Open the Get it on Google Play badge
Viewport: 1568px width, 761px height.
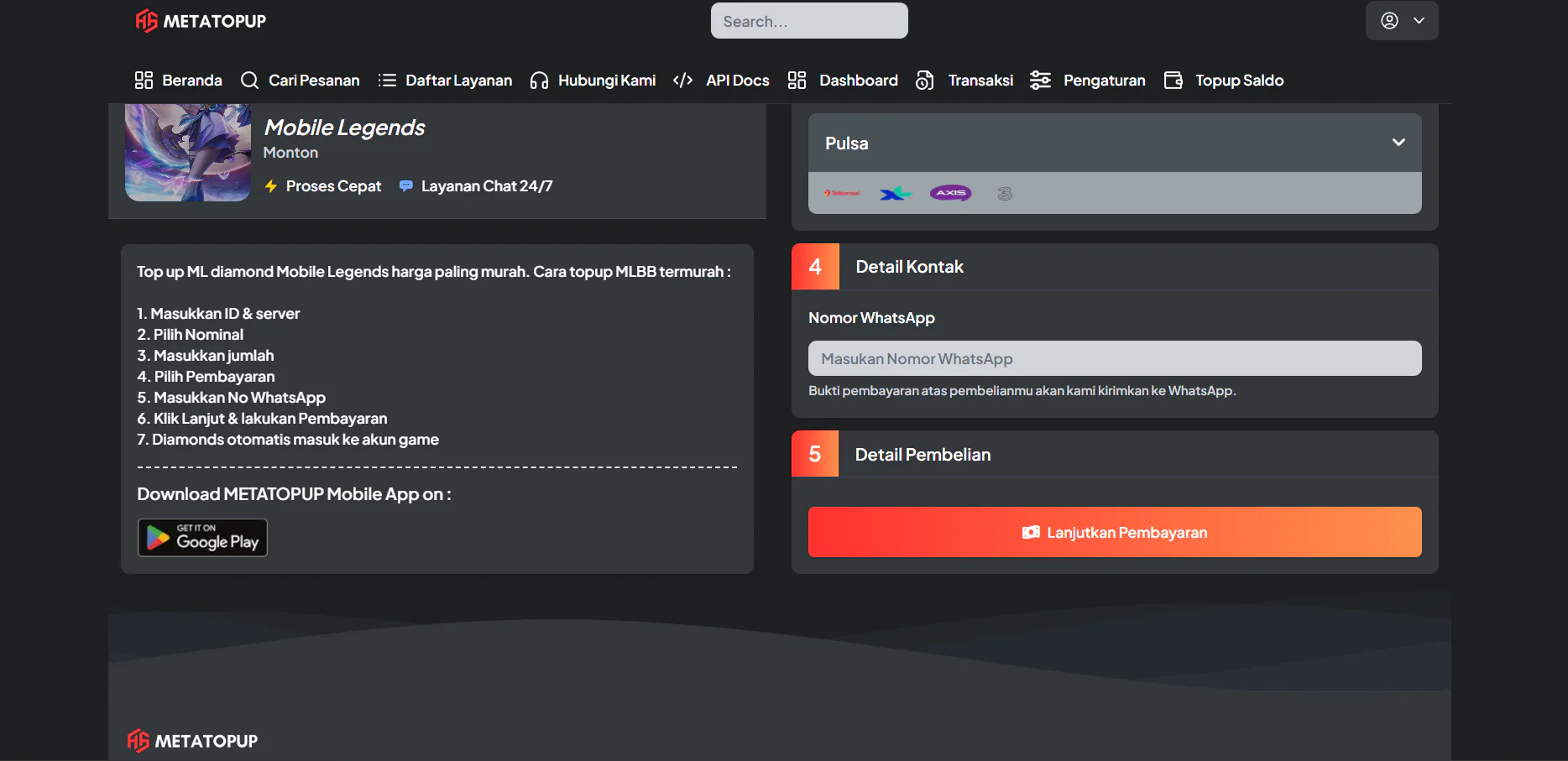click(202, 538)
